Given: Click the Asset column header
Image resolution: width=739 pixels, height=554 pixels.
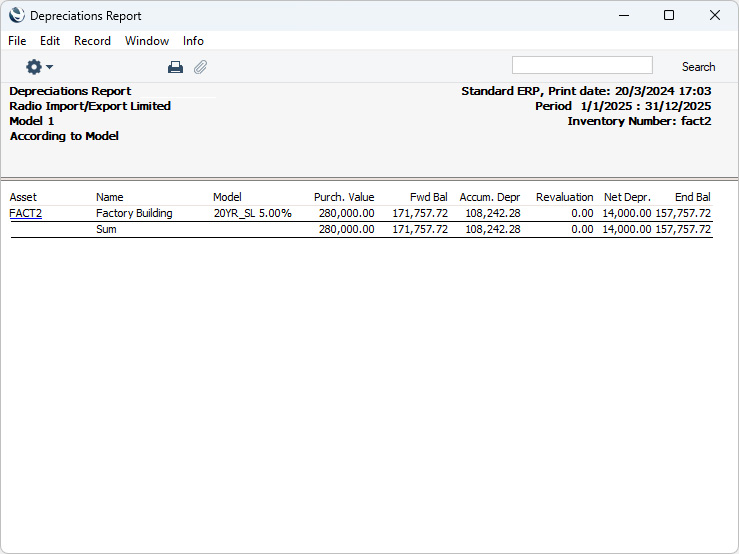Looking at the screenshot, I should (x=23, y=197).
